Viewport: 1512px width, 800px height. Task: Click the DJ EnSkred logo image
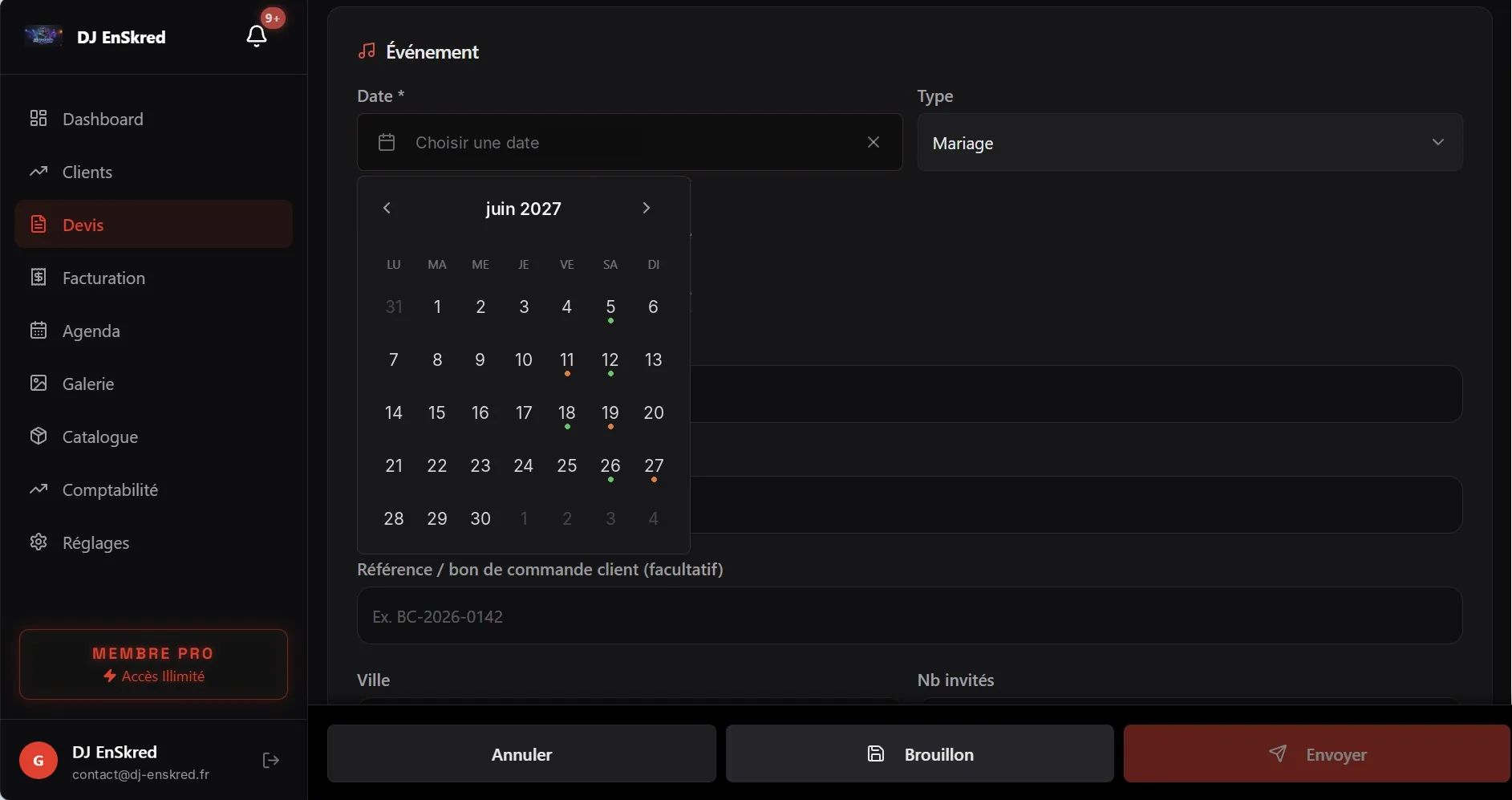[x=43, y=36]
